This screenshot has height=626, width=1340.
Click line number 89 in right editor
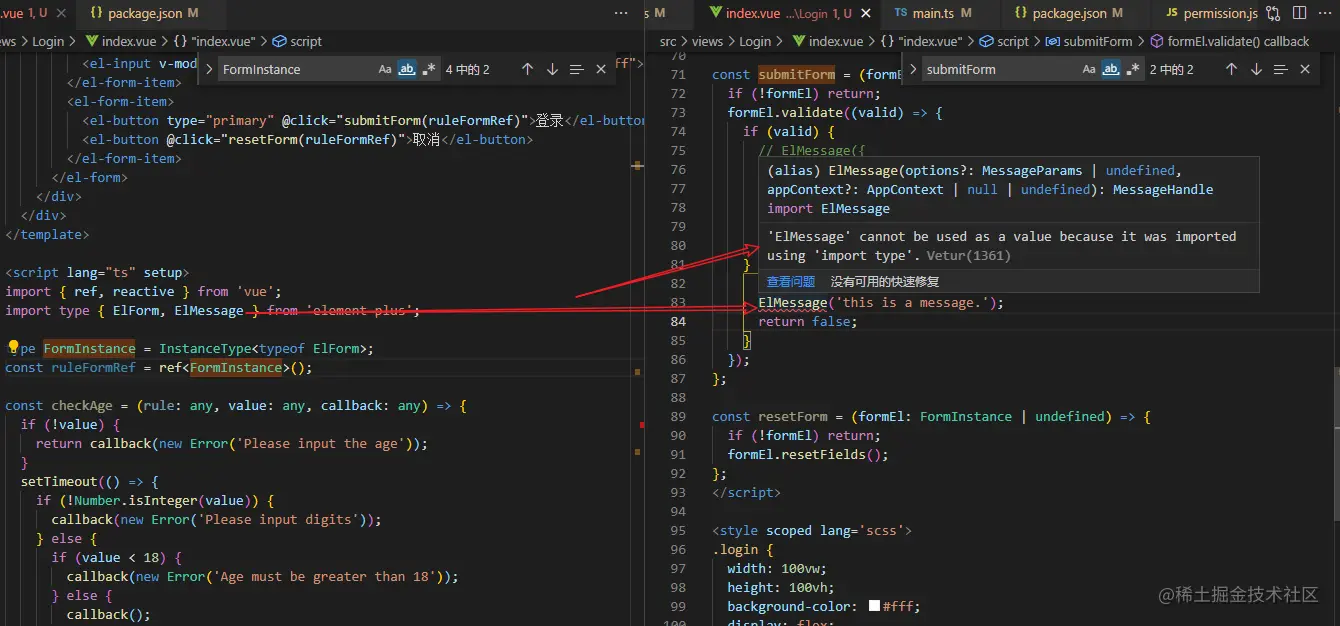(x=677, y=417)
